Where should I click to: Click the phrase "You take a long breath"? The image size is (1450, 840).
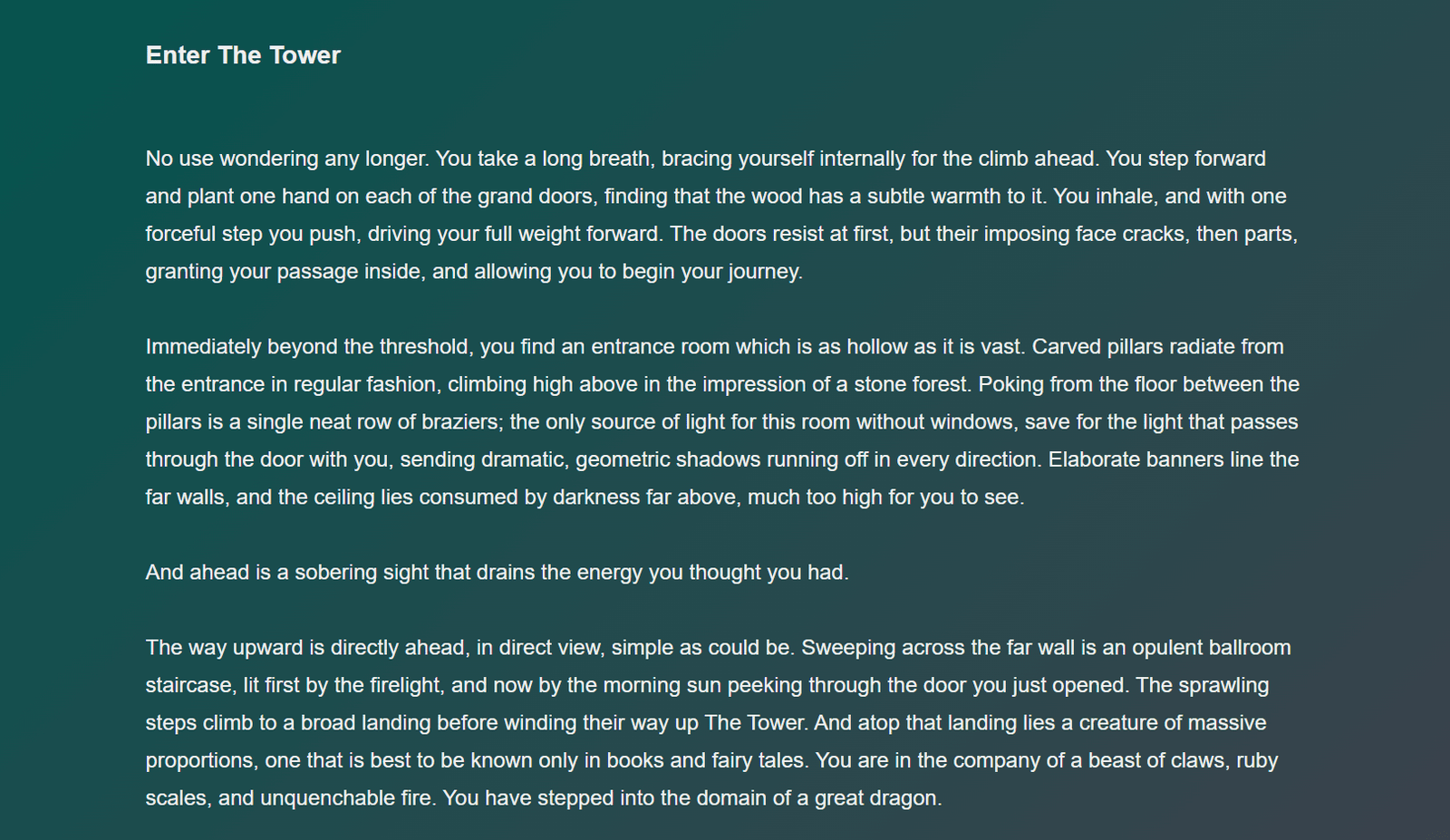pos(544,159)
